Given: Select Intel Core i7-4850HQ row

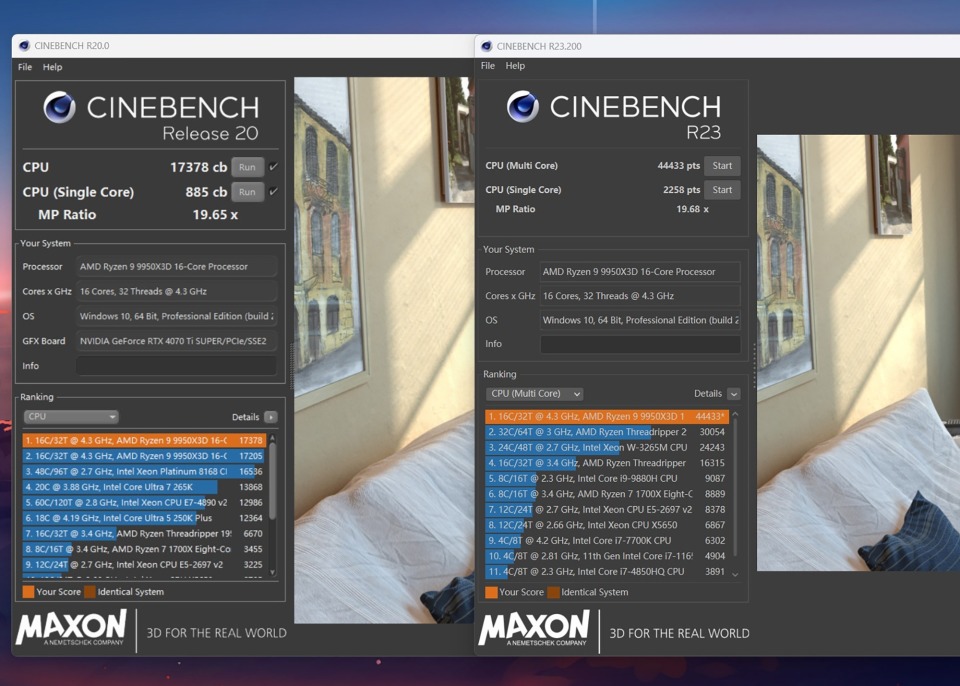Looking at the screenshot, I should pos(607,571).
